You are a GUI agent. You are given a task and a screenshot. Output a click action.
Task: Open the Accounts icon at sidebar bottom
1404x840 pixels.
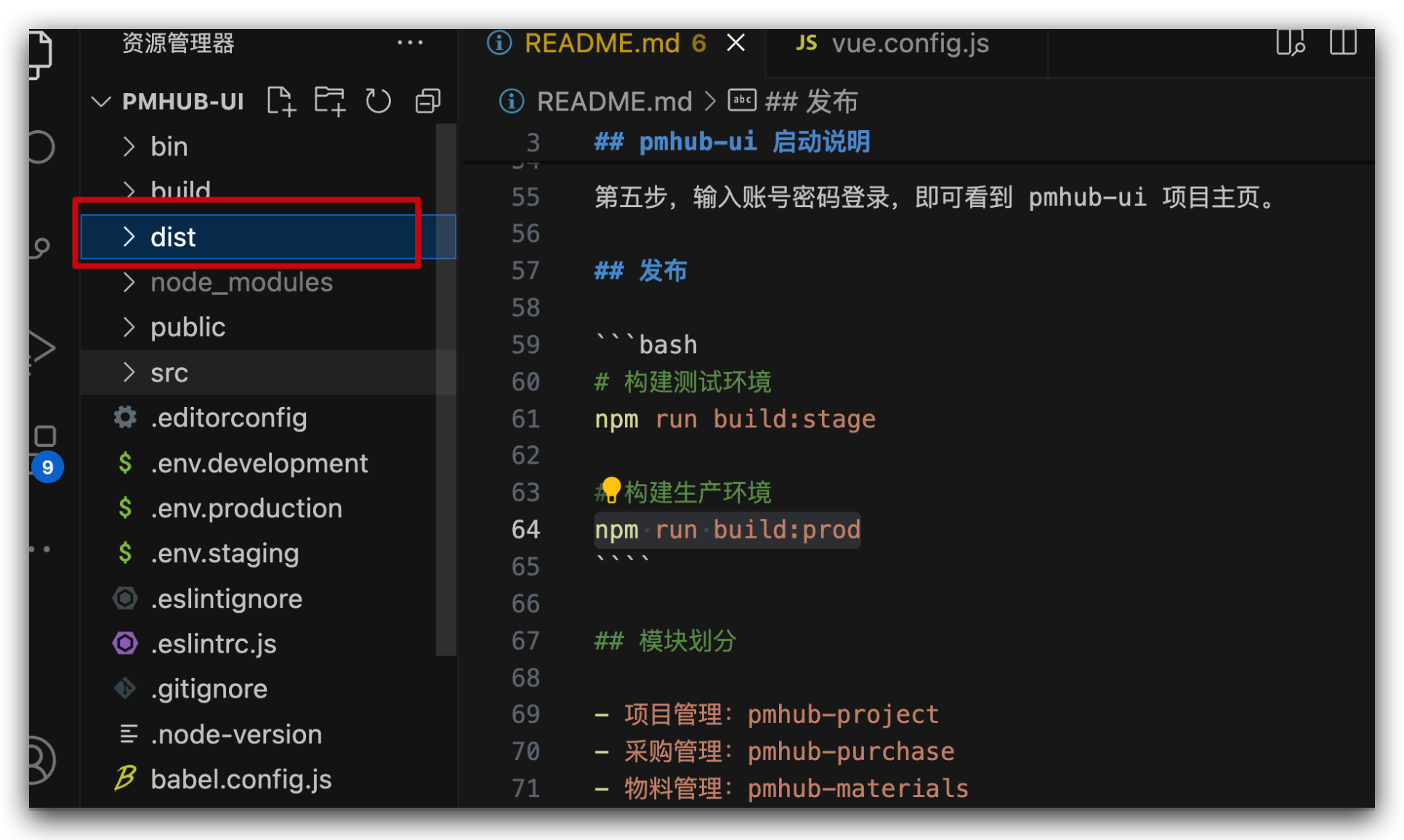point(45,760)
